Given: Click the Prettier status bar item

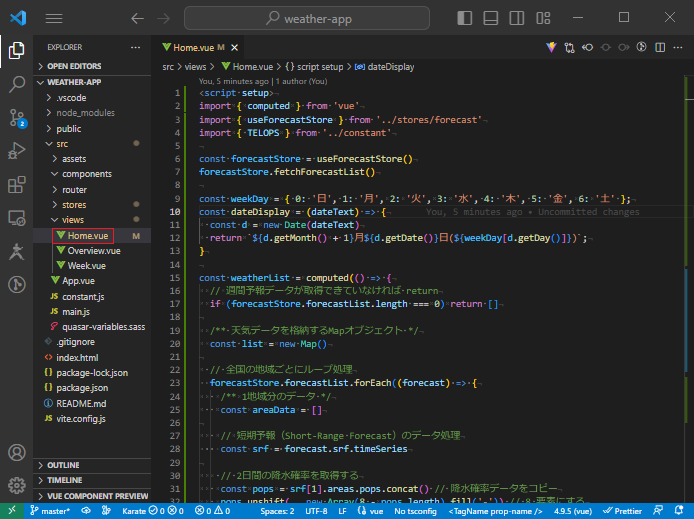Looking at the screenshot, I should [622, 511].
